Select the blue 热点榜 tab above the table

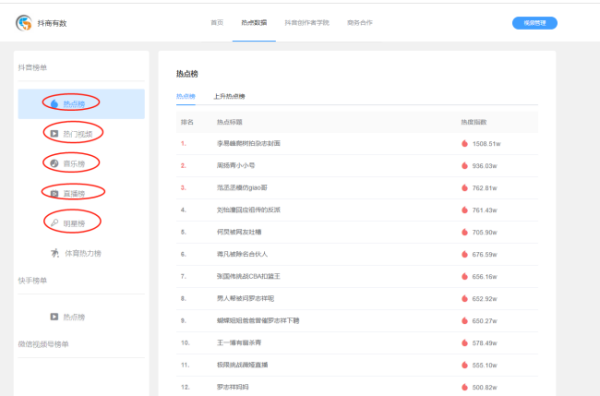coord(186,96)
